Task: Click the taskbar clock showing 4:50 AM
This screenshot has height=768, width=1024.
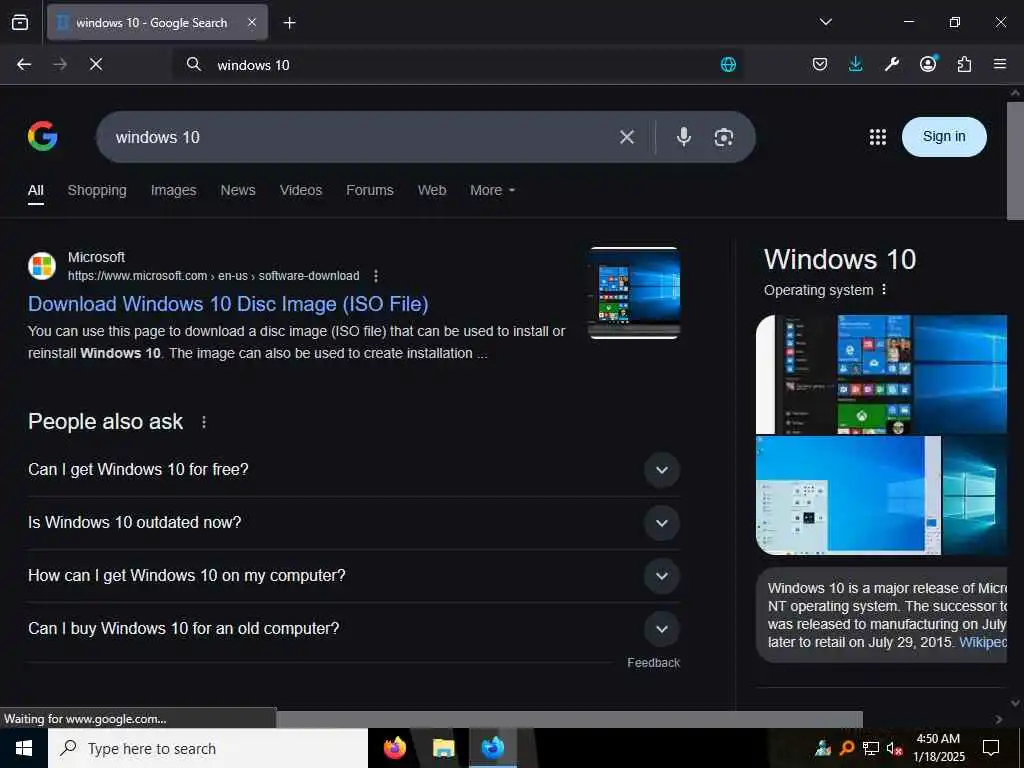Action: pos(938,748)
